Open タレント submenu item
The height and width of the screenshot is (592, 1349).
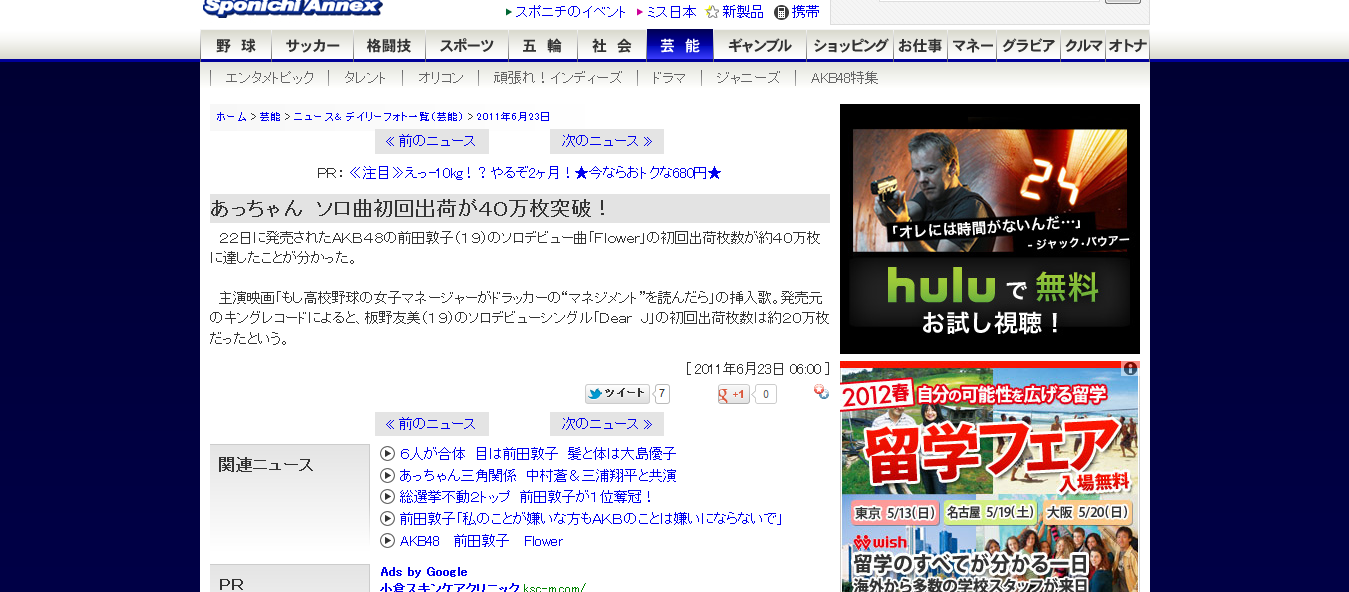pyautogui.click(x=365, y=77)
